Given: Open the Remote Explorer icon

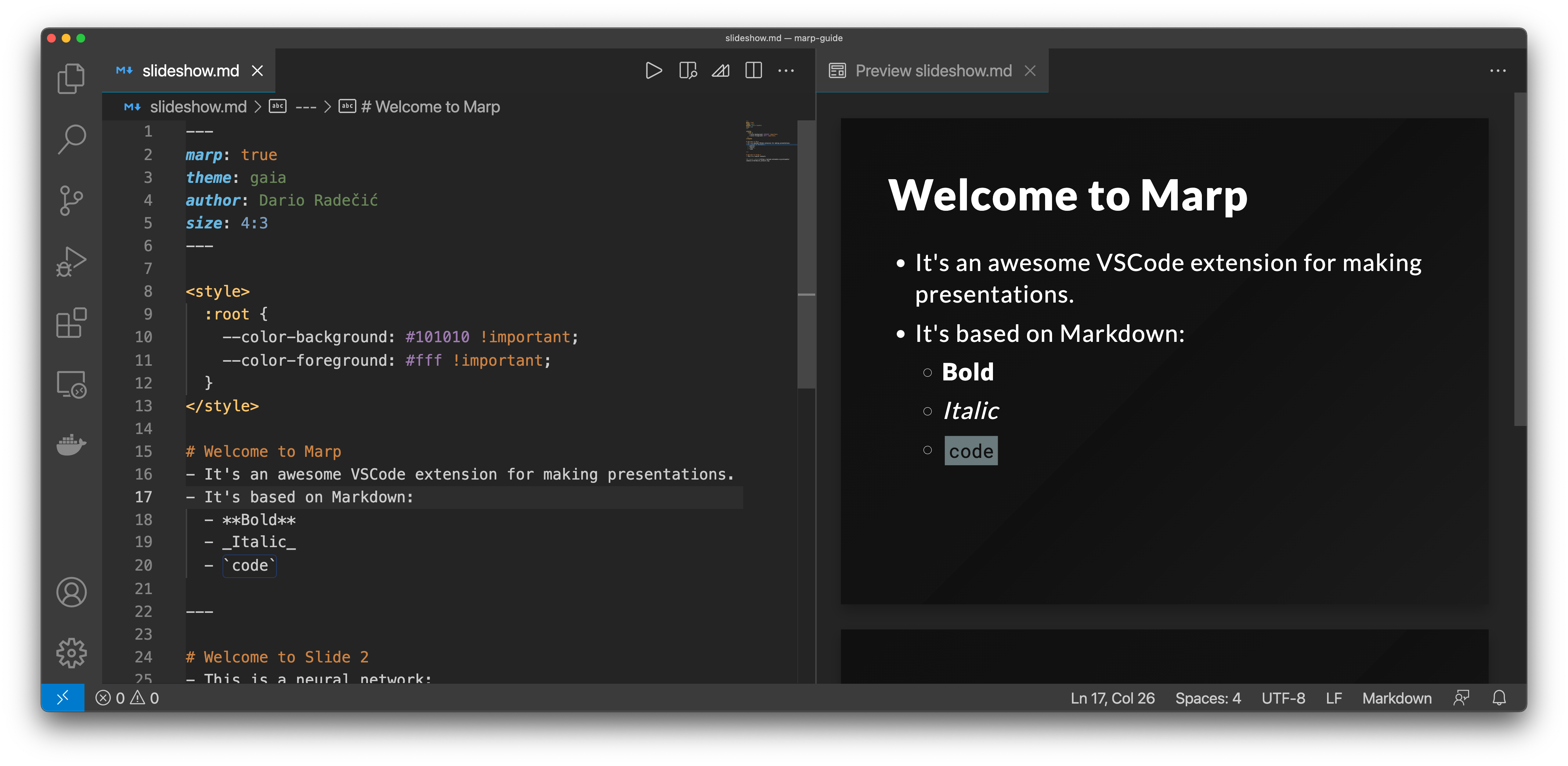Looking at the screenshot, I should 71,384.
